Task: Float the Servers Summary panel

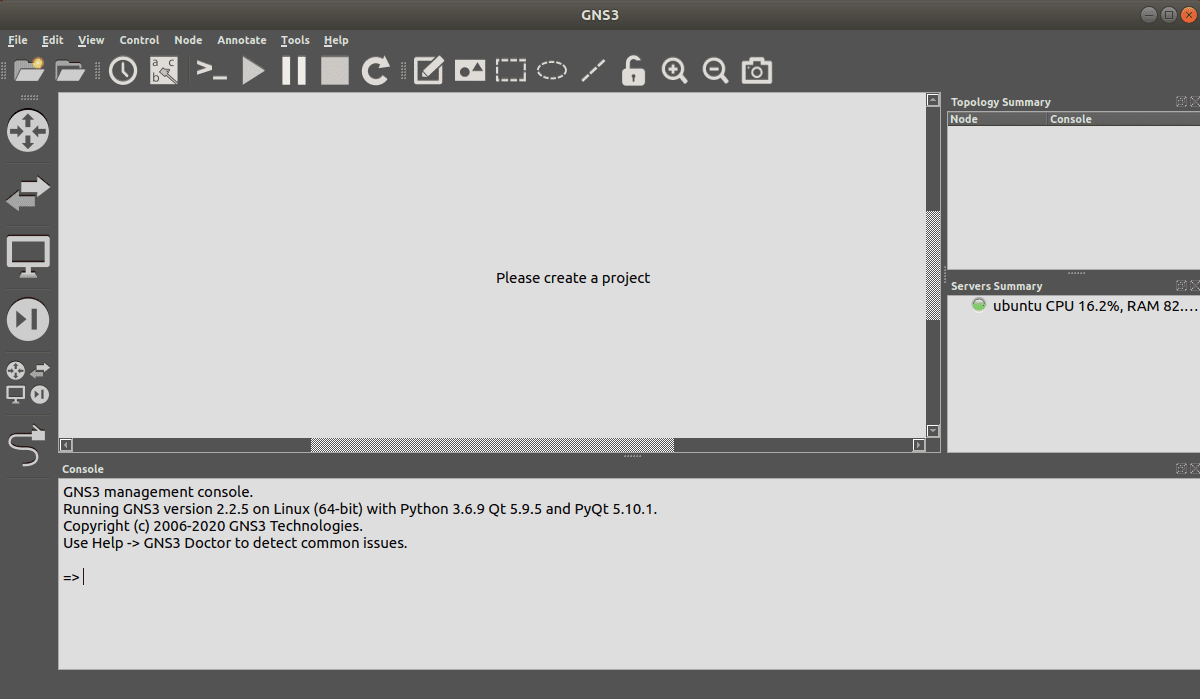Action: 1181,286
